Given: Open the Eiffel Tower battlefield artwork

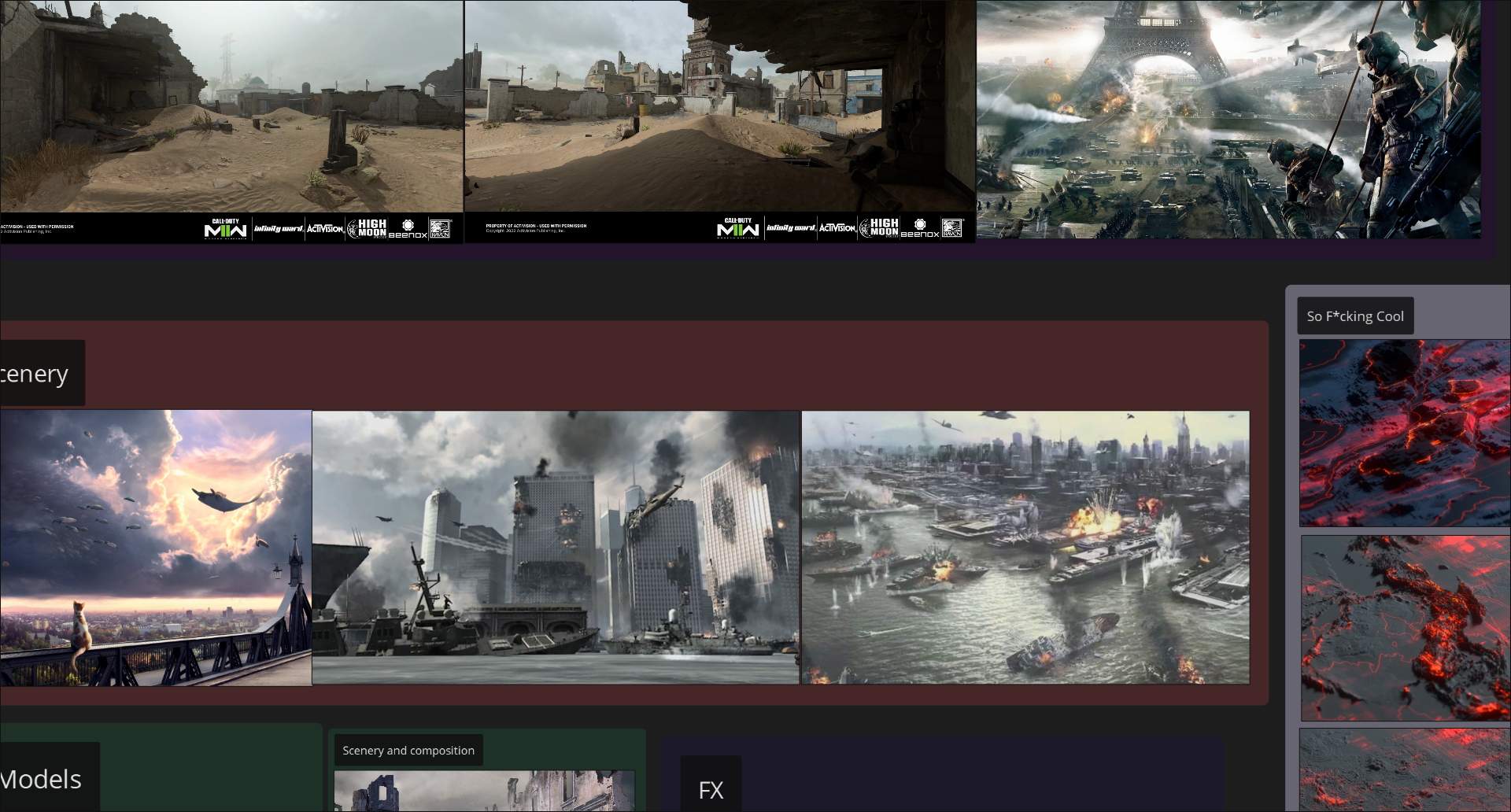Looking at the screenshot, I should pos(1228,119).
